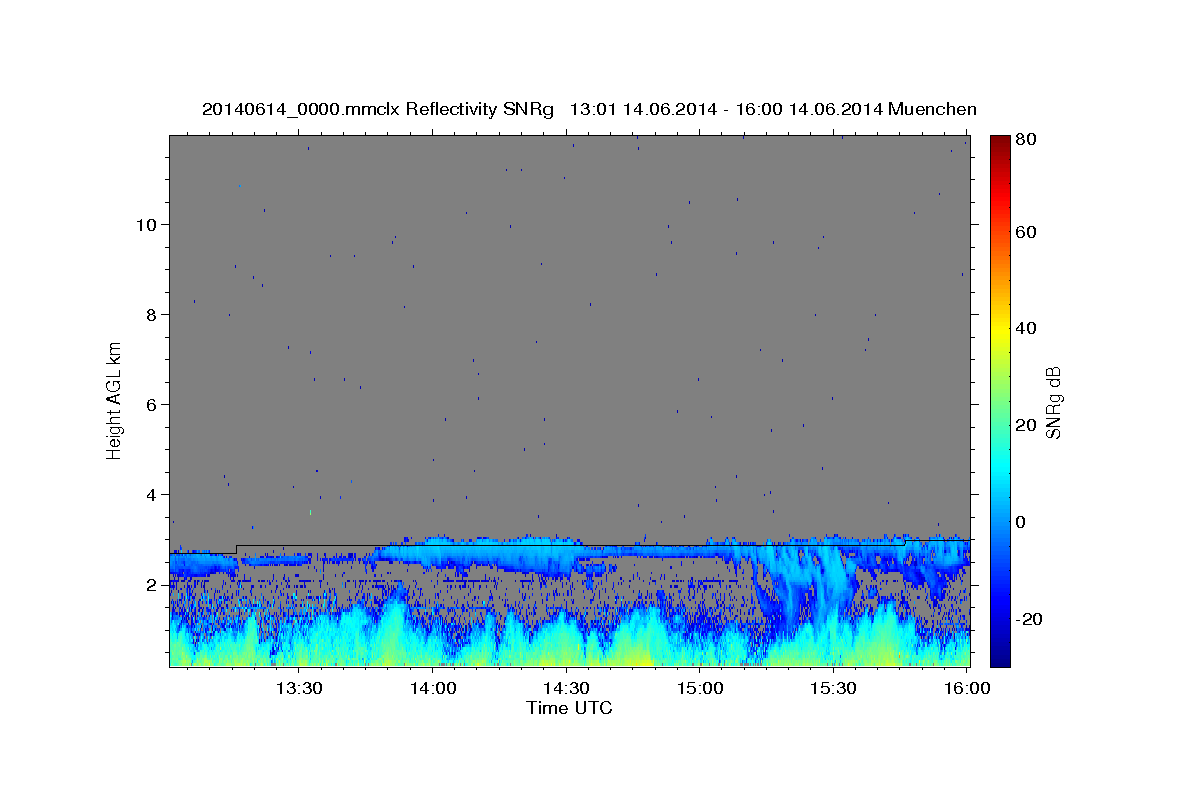Image resolution: width=1200 pixels, height=800 pixels.
Task: Click the 13:30 time tick label
Action: [299, 688]
